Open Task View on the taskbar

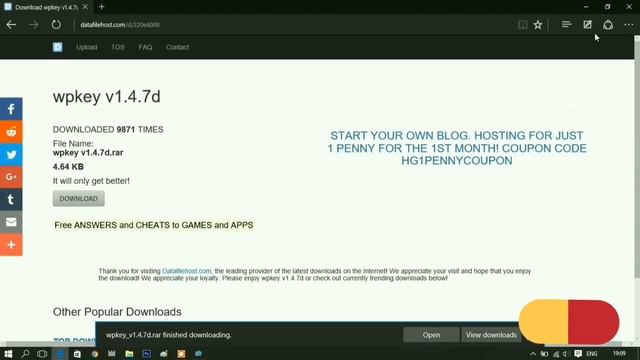pyautogui.click(x=42, y=354)
